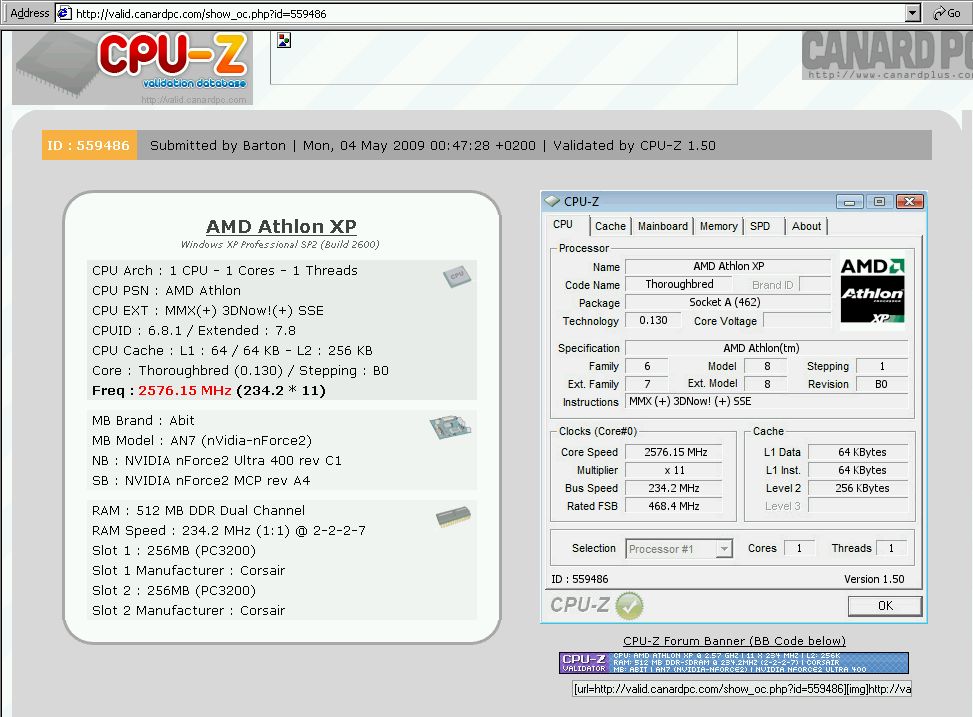
Task: Click the CPU Cache L1 L2 line
Action: (232, 351)
